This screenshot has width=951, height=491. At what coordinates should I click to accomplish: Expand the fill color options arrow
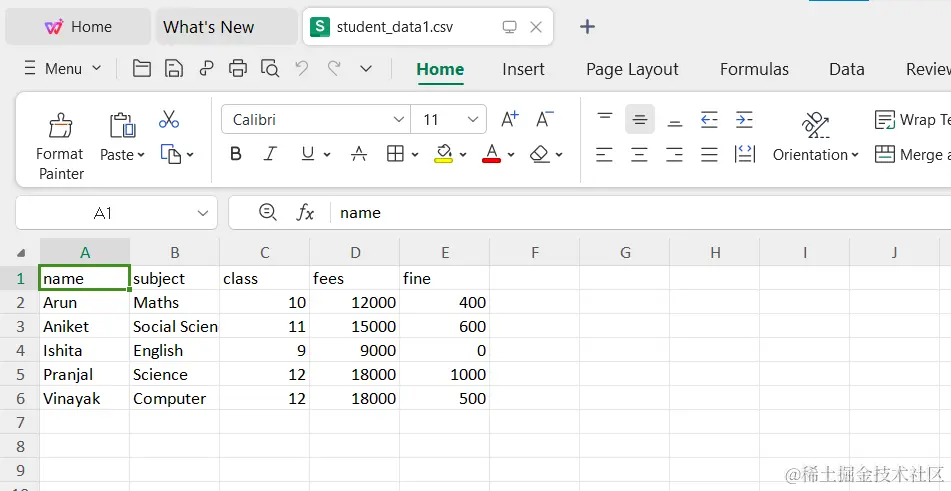pyautogui.click(x=463, y=155)
